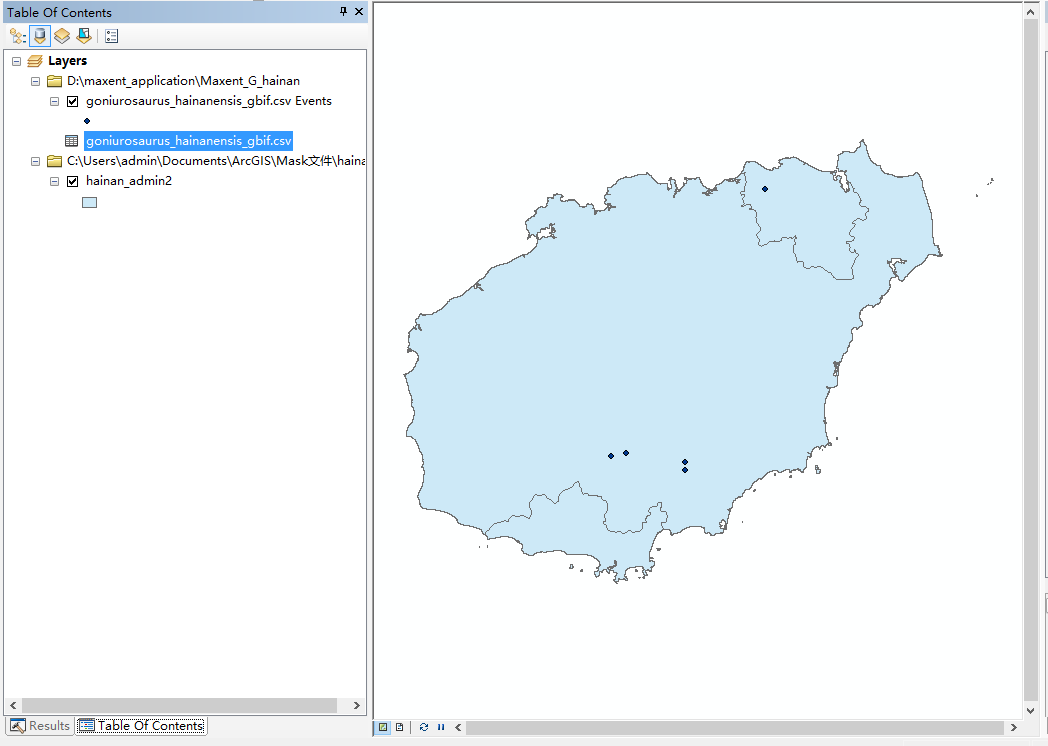This screenshot has width=1048, height=746.
Task: Click map vertical scrollbar up arrow
Action: (x=1031, y=11)
